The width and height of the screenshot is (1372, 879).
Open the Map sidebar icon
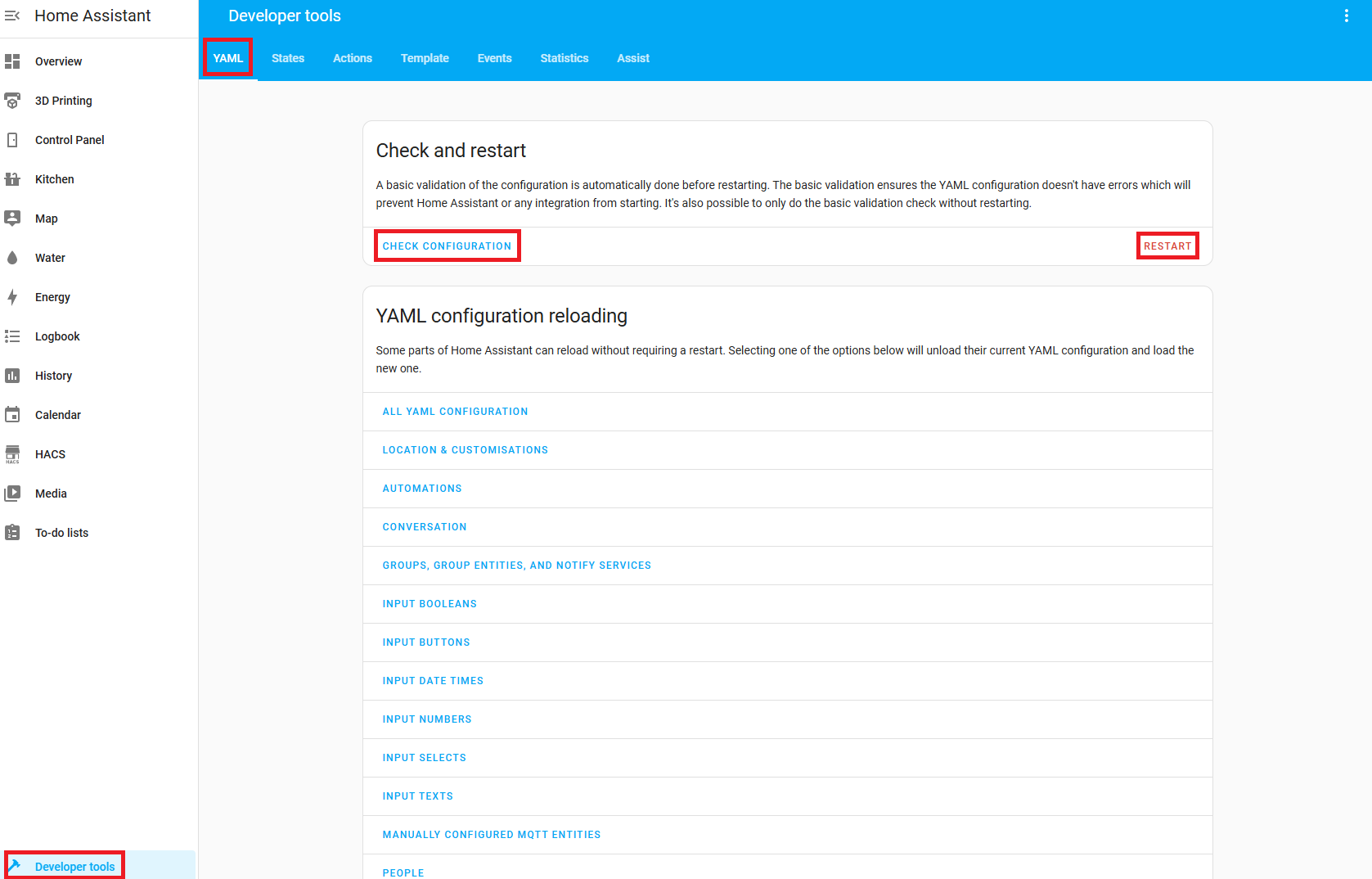(12, 219)
